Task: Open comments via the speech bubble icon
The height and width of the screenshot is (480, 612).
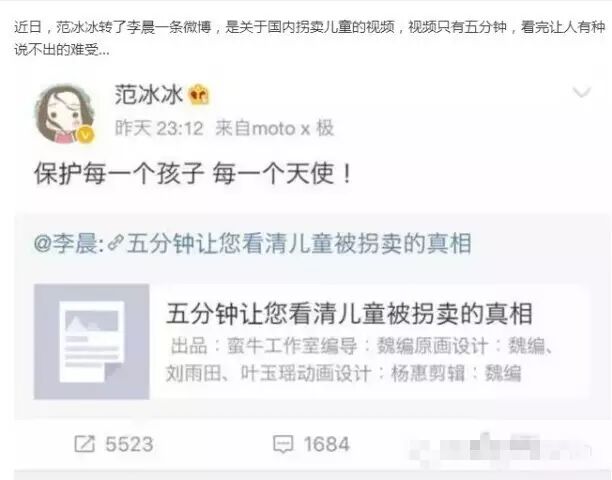Action: [283, 444]
